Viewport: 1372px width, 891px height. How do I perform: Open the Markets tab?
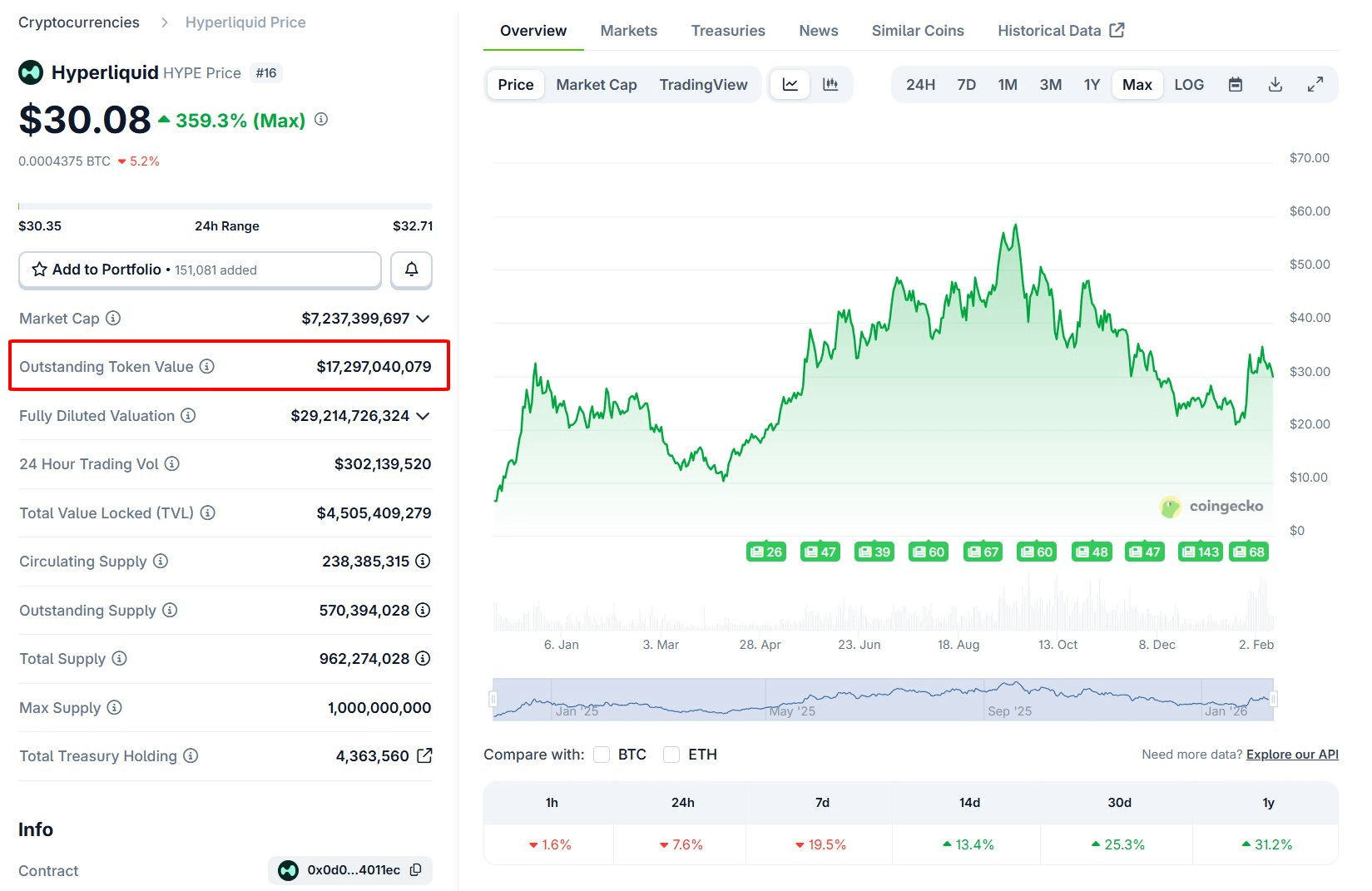628,31
